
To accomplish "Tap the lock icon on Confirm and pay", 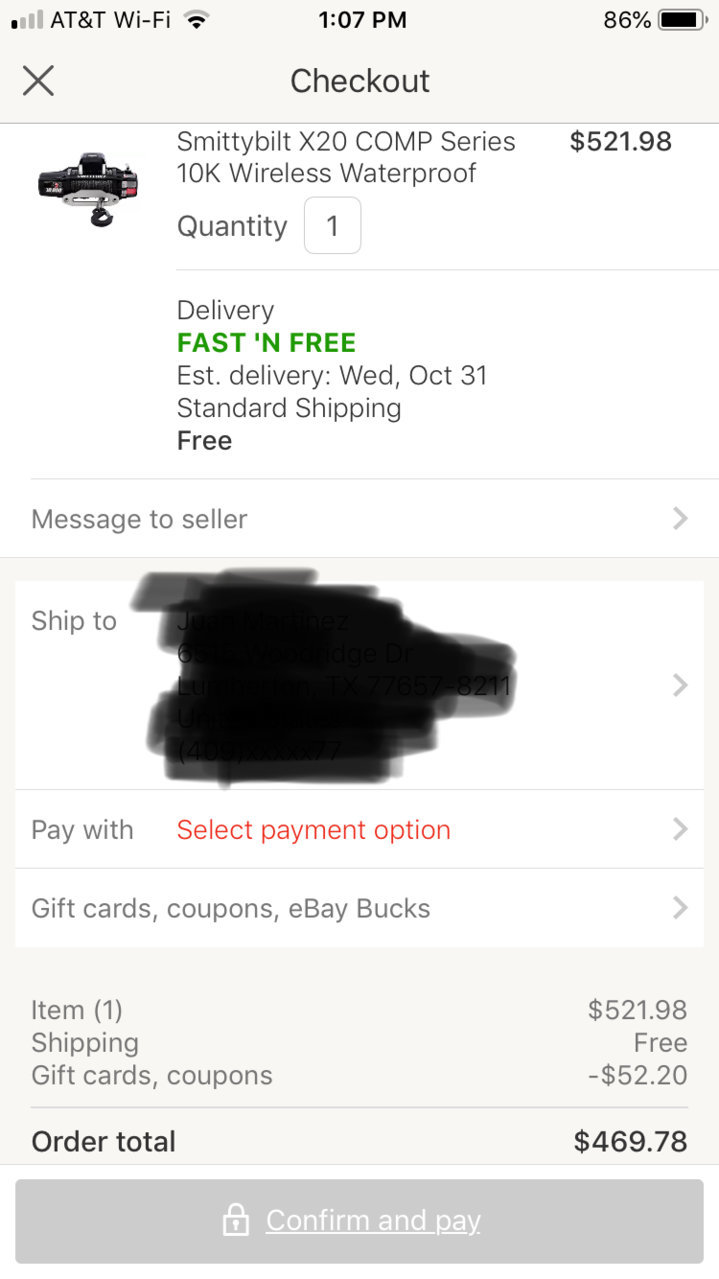I will click(x=236, y=1220).
